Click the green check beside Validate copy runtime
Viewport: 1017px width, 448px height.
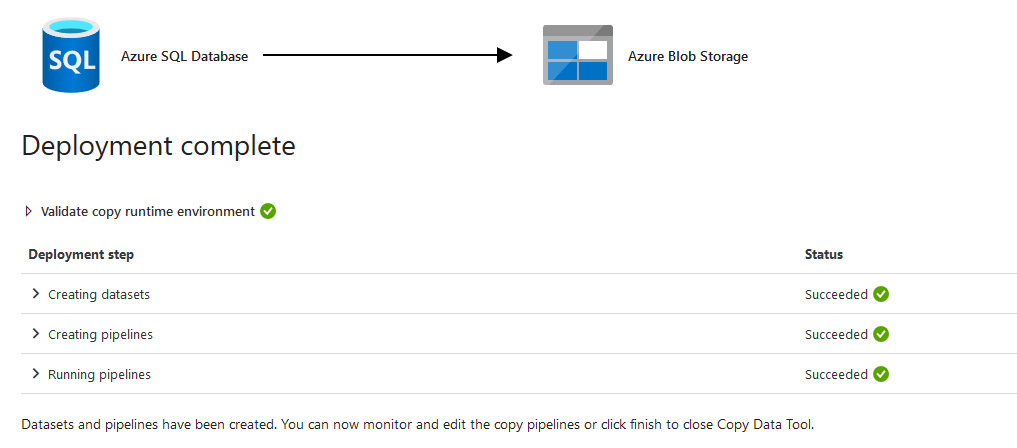(x=268, y=211)
